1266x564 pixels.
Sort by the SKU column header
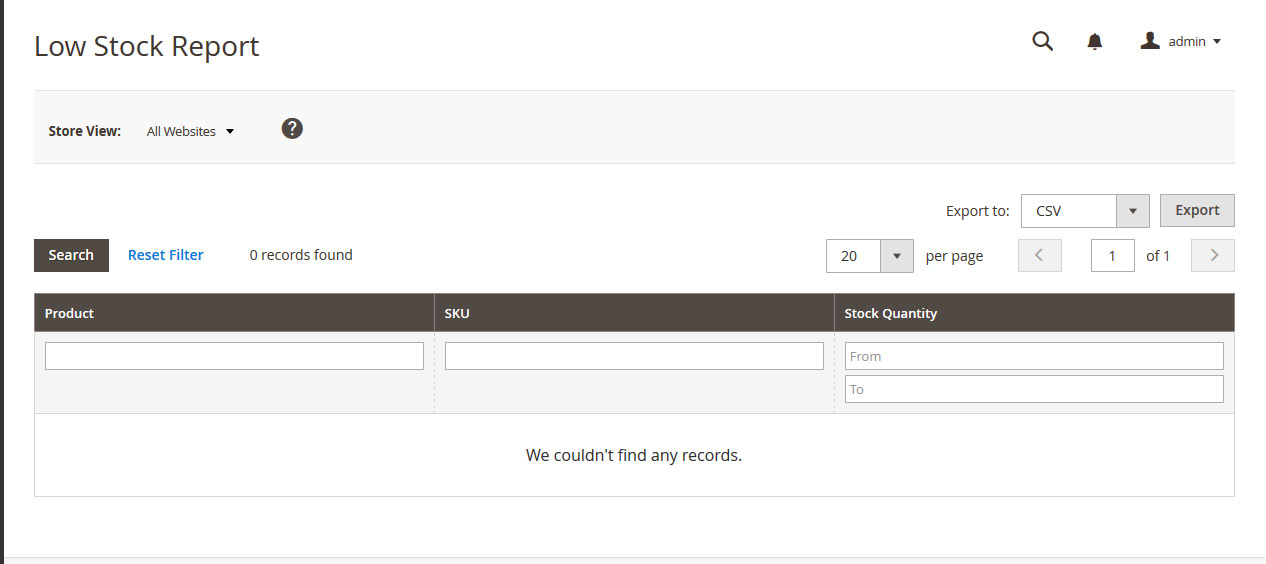pyautogui.click(x=457, y=313)
